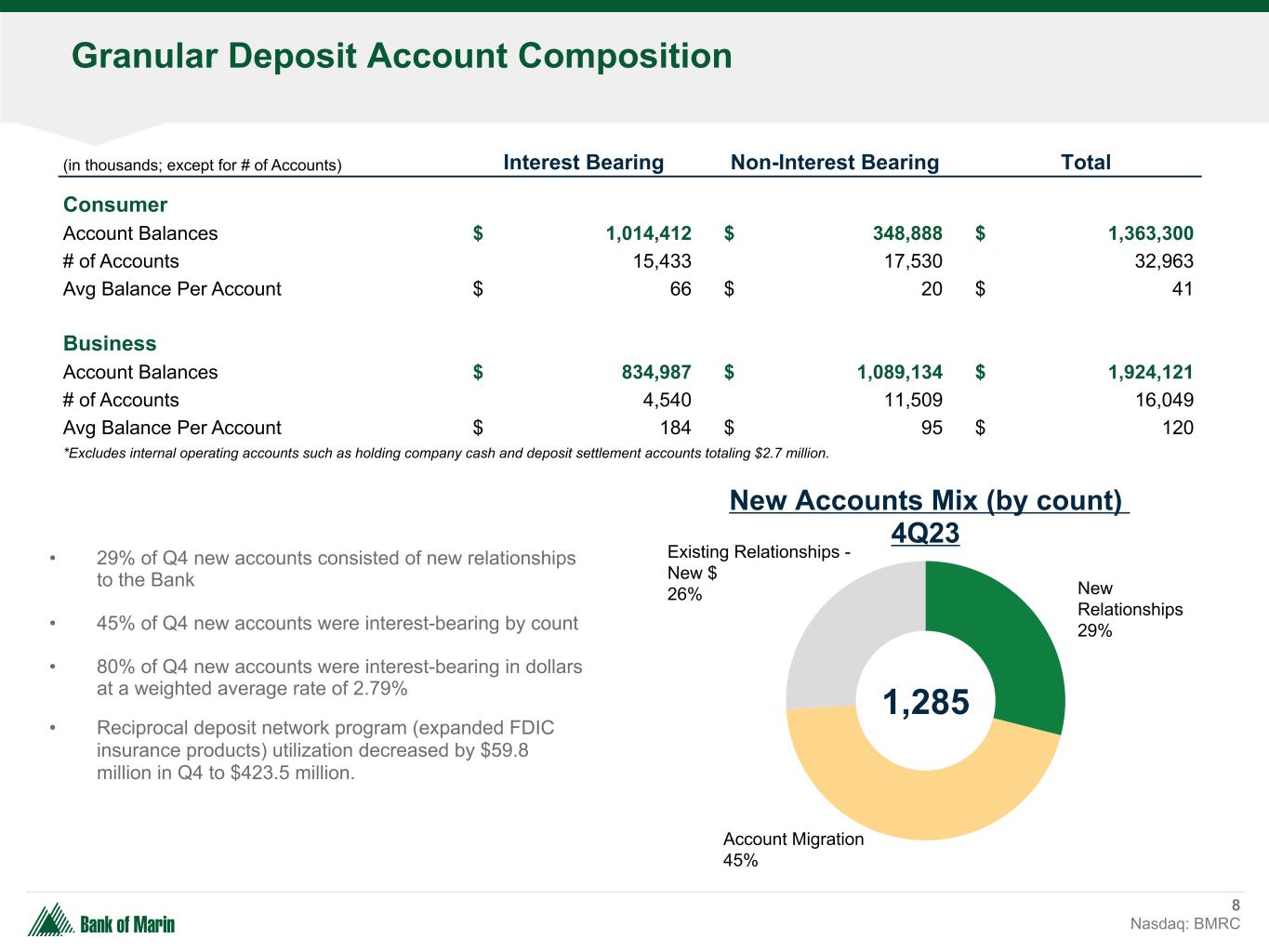
Task: Click the Account Migration 45% label
Action: pyautogui.click(x=793, y=850)
